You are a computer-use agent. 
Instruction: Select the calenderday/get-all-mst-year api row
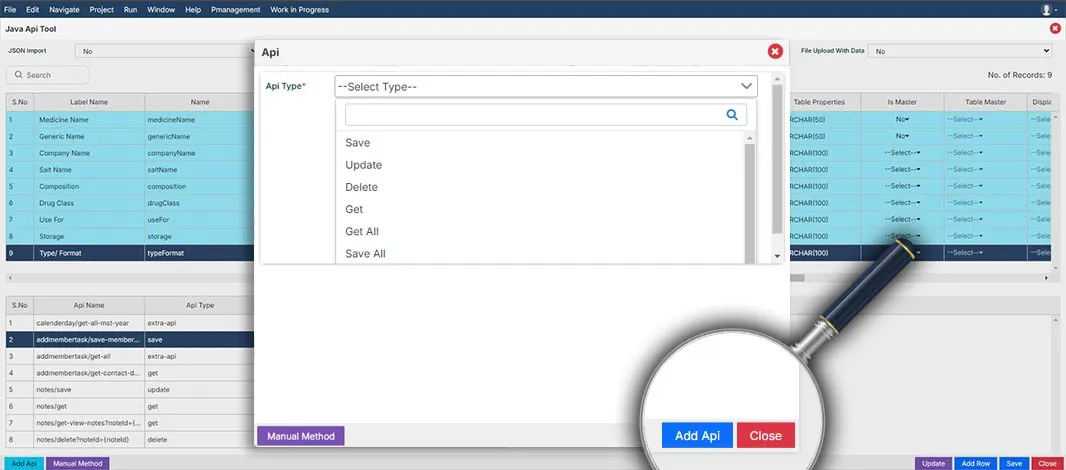click(x=130, y=322)
